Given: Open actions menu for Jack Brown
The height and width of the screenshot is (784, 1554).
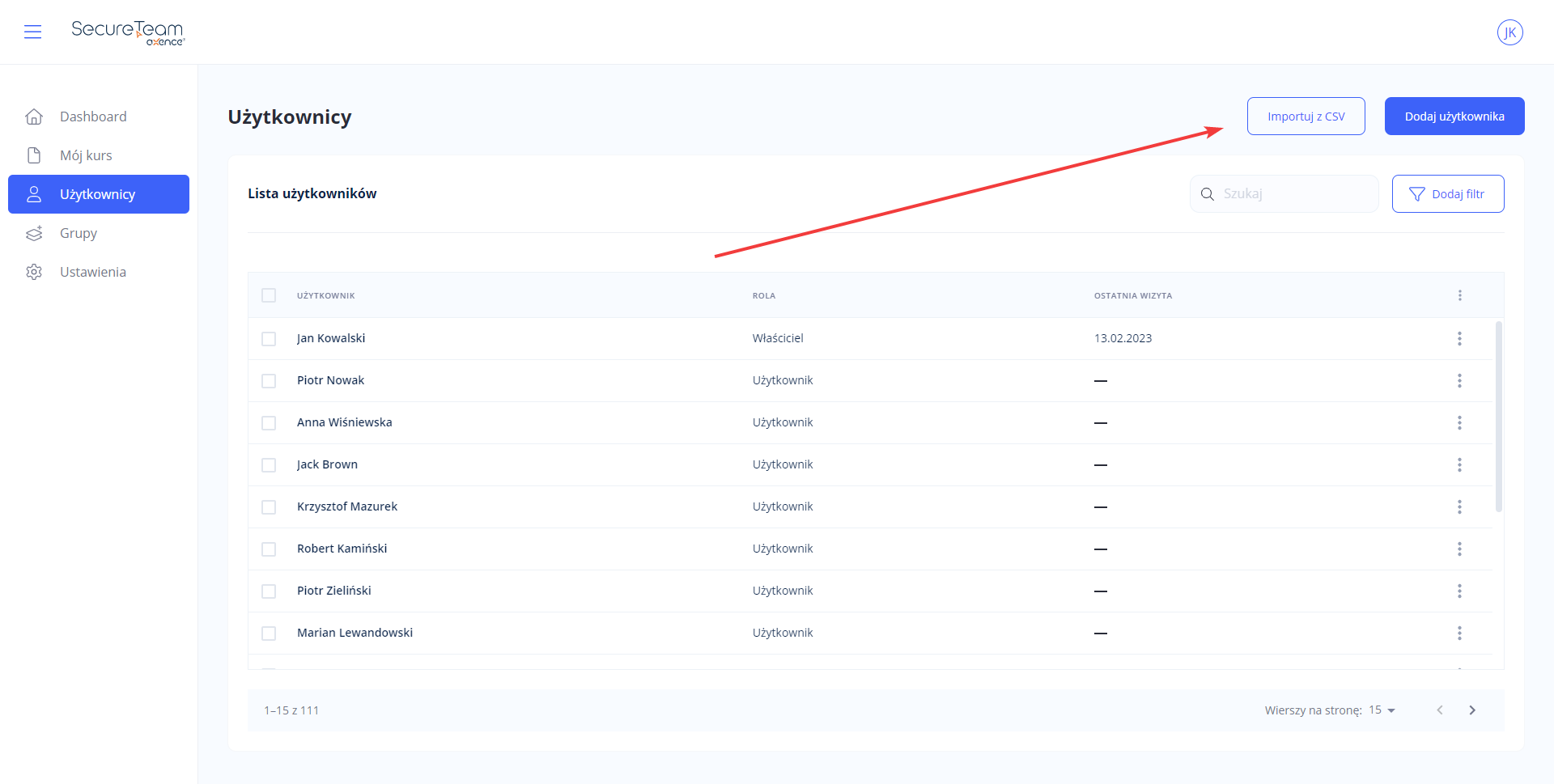Looking at the screenshot, I should (1459, 464).
